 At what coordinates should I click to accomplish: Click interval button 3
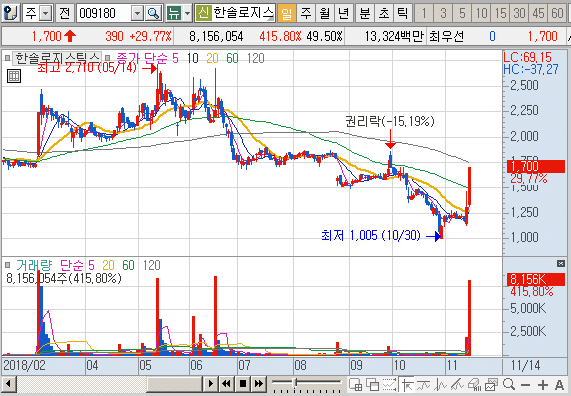click(x=443, y=13)
